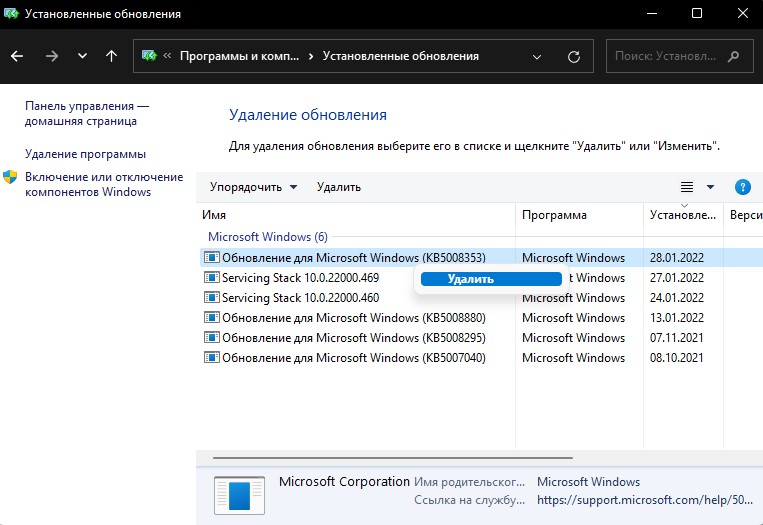The height and width of the screenshot is (525, 763).
Task: Click the support.microsoft.com help link text
Action: coord(645,500)
